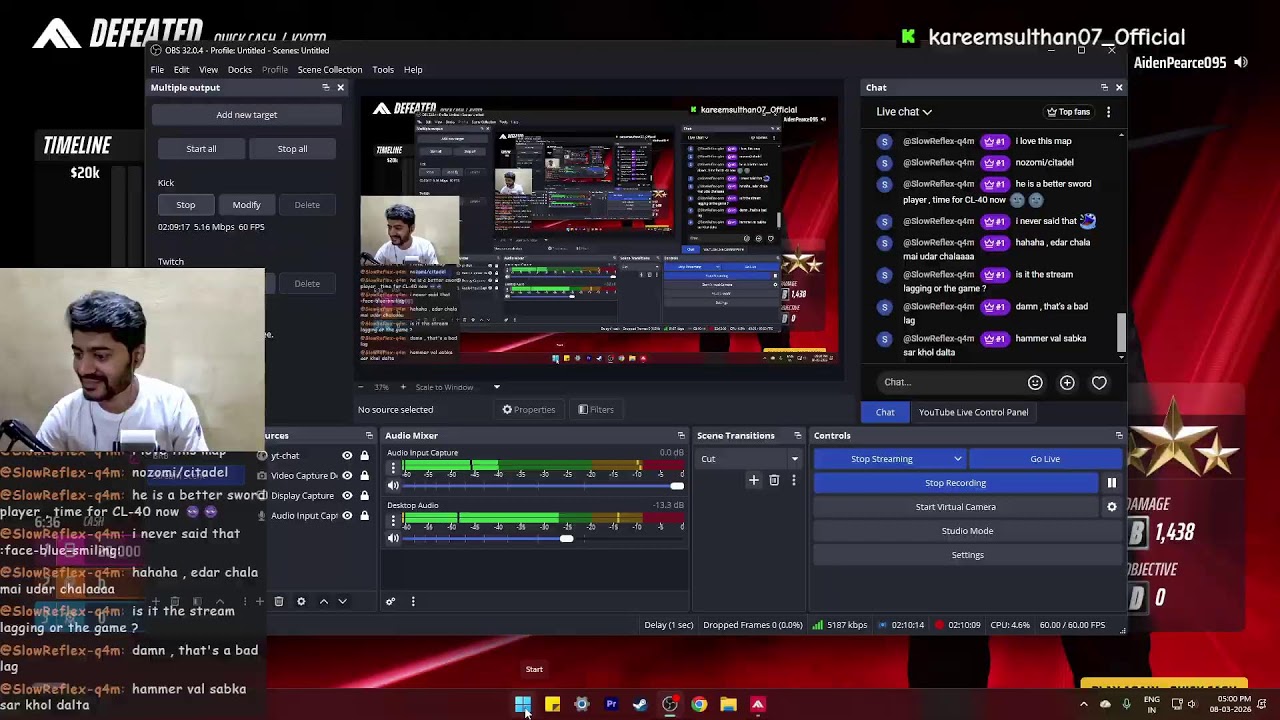Image resolution: width=1280 pixels, height=720 pixels.
Task: Open Desktop Audio mixer options menu
Action: pyautogui.click(x=391, y=520)
